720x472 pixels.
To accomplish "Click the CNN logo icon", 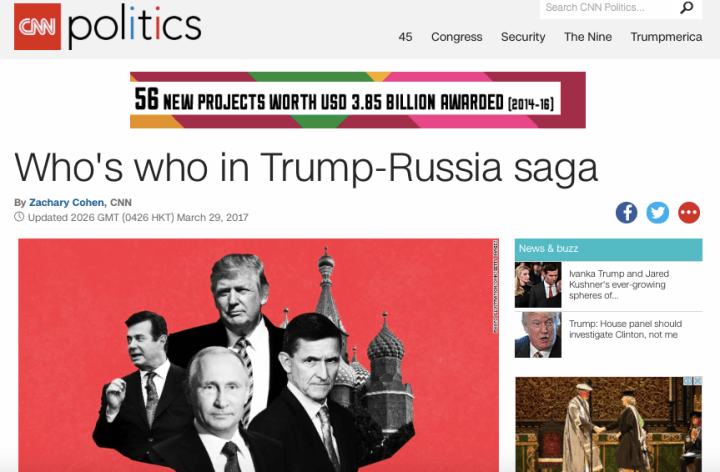I will click(x=37, y=27).
